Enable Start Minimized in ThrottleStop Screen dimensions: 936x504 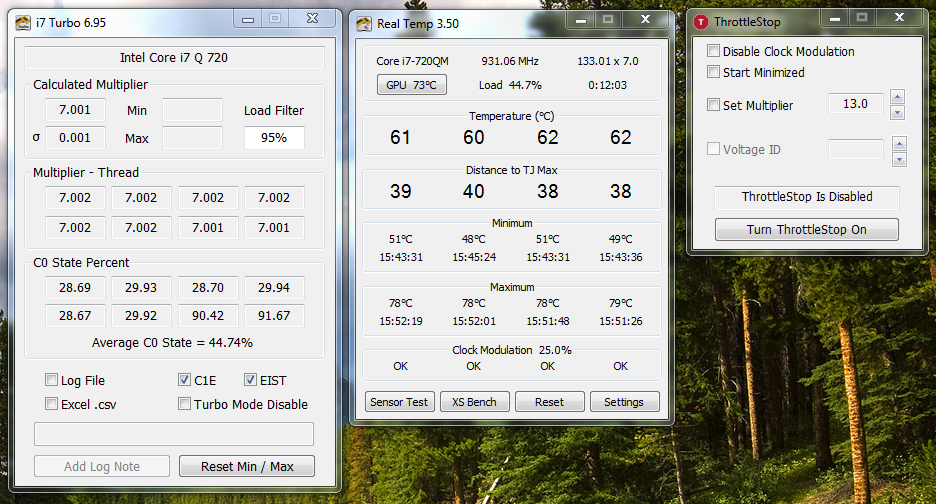point(713,72)
